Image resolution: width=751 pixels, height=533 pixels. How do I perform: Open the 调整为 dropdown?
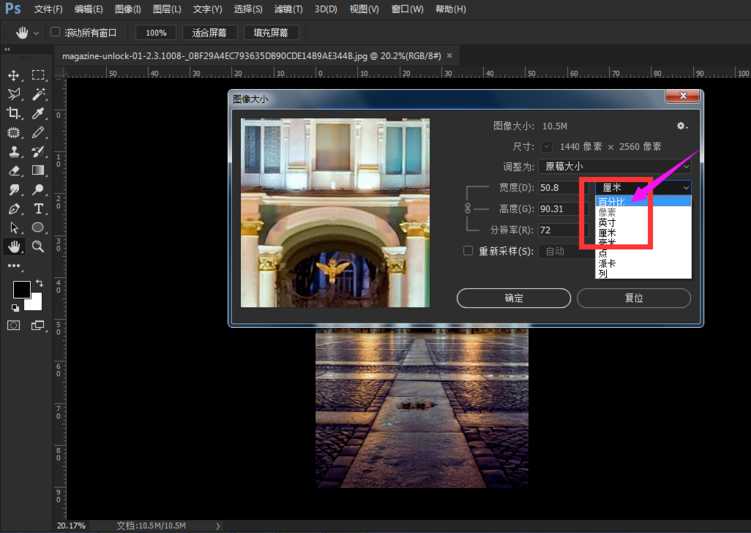(x=616, y=166)
